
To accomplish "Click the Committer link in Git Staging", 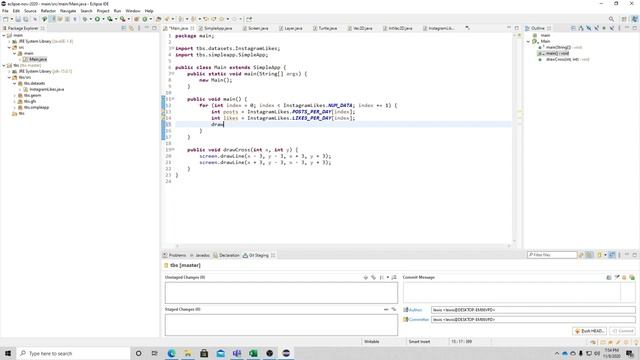I will 419,320.
